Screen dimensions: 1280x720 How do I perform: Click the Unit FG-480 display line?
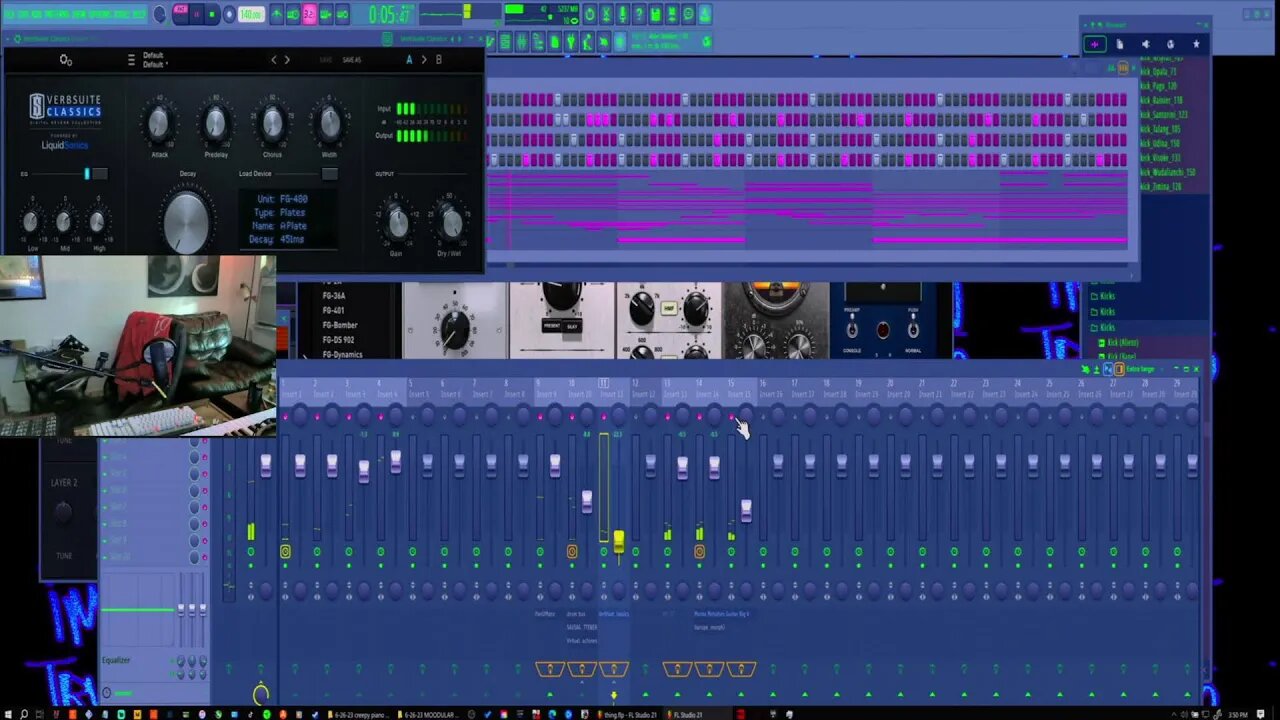click(282, 199)
